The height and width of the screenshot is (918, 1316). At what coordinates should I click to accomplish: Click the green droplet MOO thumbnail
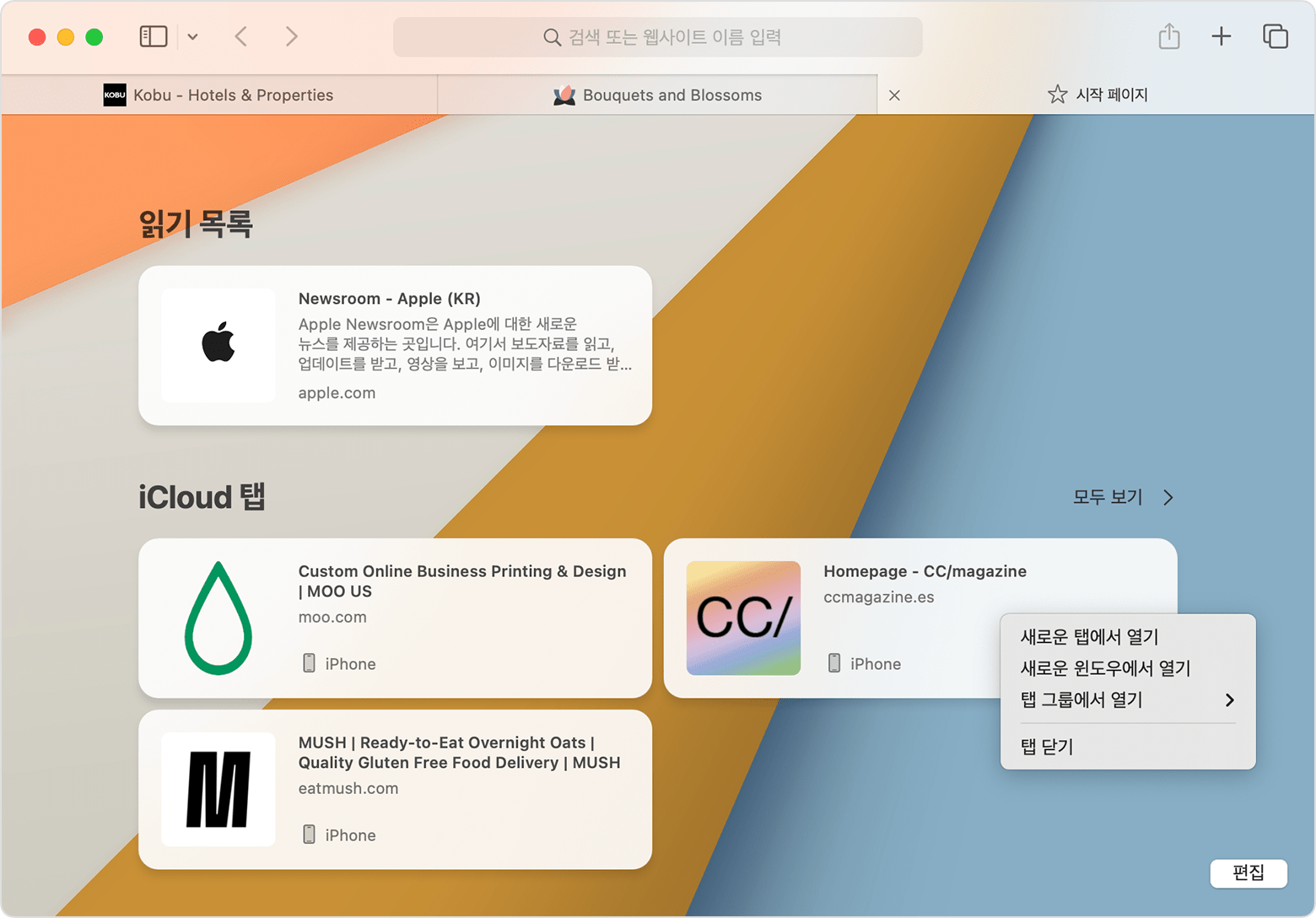coord(218,618)
